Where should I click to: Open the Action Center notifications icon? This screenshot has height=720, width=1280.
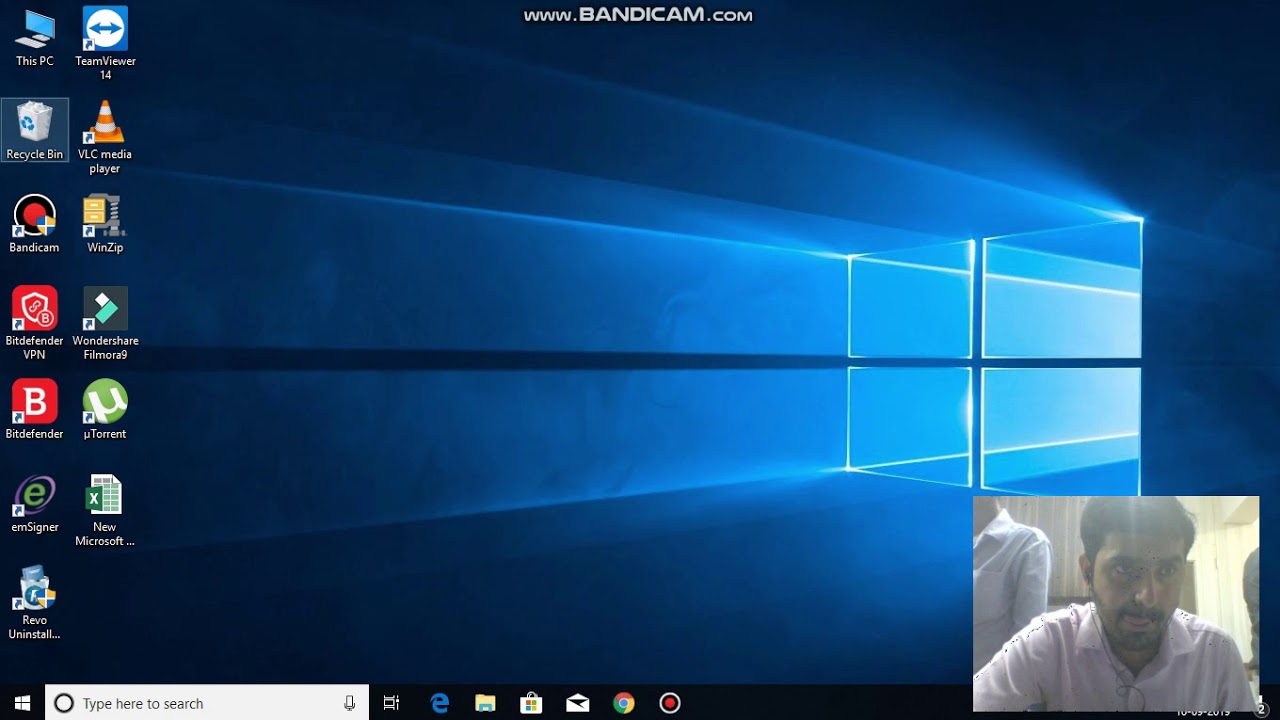click(x=1261, y=709)
